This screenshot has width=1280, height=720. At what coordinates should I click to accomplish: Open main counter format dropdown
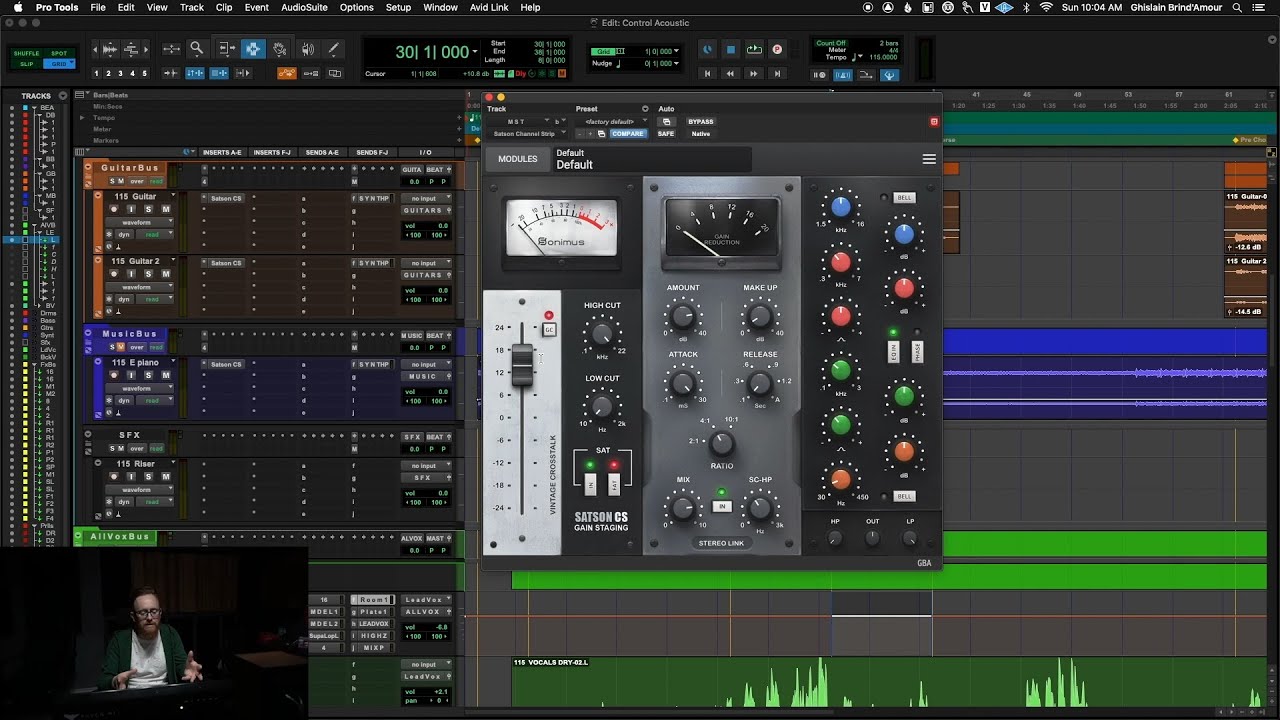(x=475, y=53)
